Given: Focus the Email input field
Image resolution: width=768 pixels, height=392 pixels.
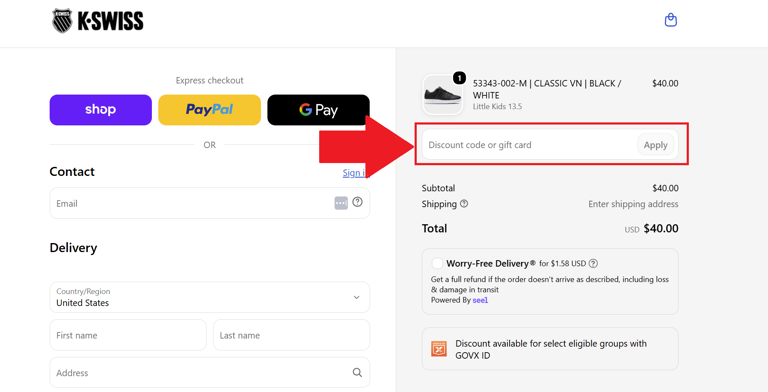Looking at the screenshot, I should (210, 203).
